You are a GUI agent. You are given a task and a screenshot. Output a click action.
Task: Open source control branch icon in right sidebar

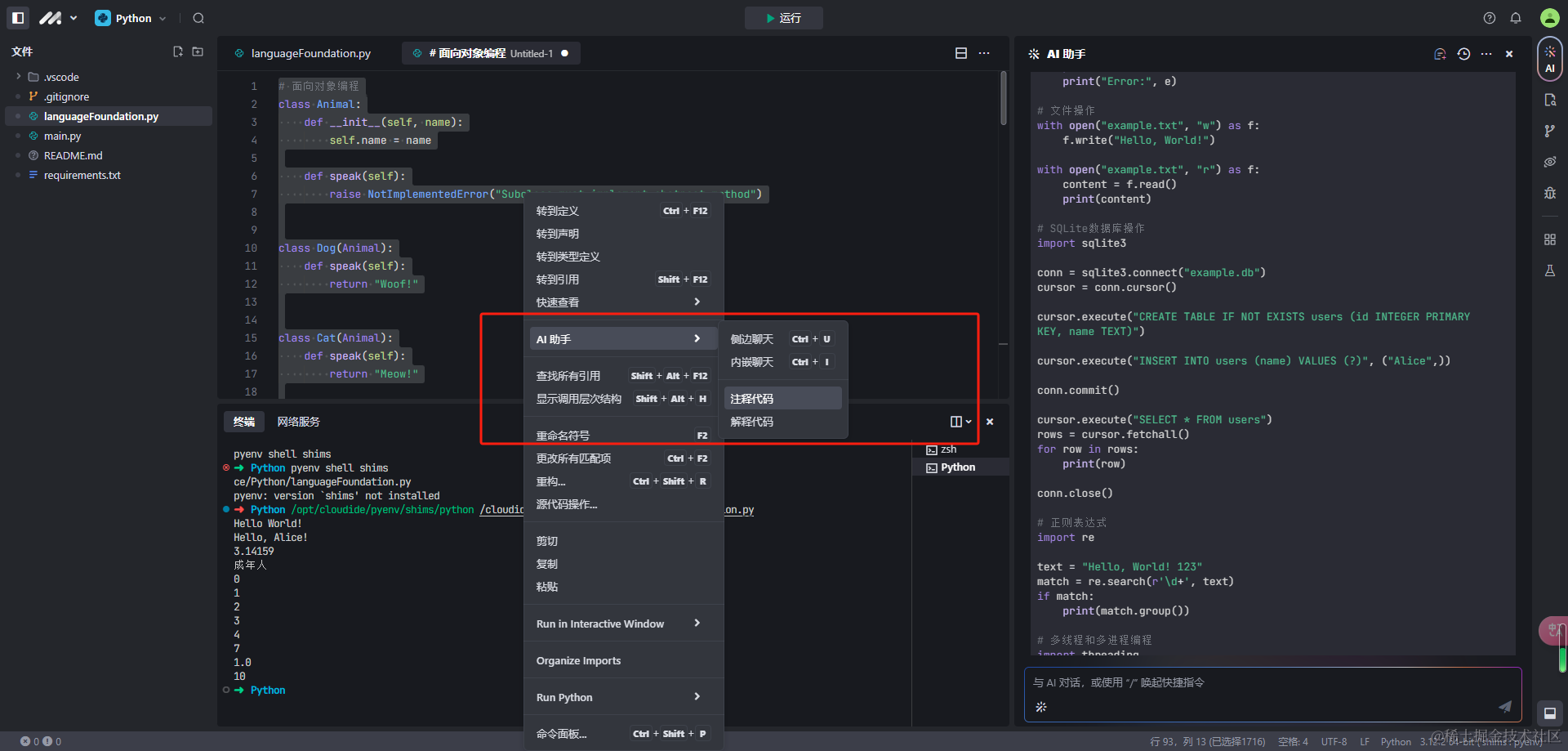[x=1549, y=131]
